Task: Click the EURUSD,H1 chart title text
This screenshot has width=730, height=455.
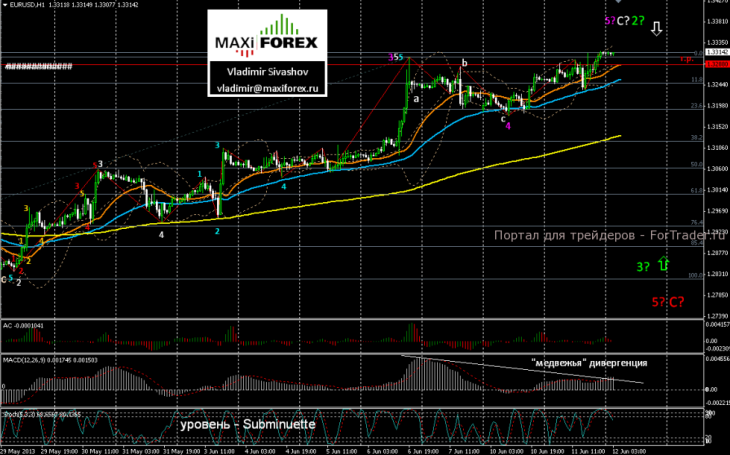Action: pos(27,4)
